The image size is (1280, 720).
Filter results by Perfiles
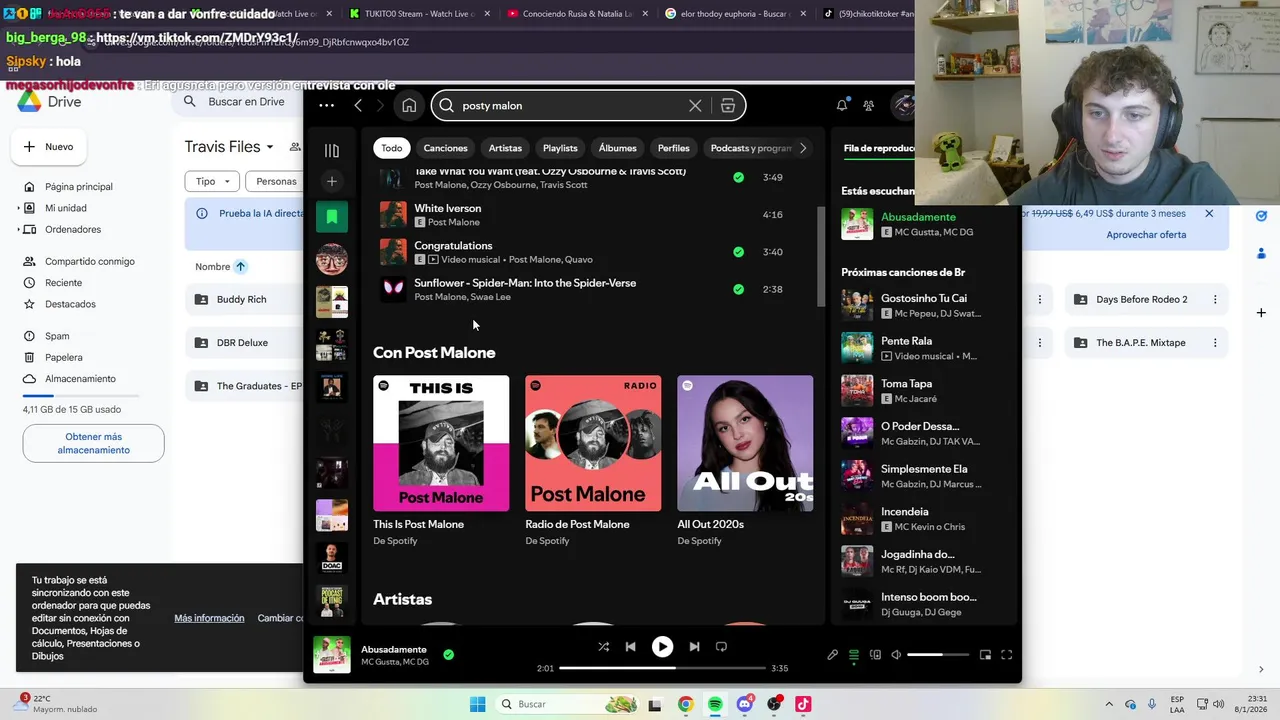(x=673, y=148)
